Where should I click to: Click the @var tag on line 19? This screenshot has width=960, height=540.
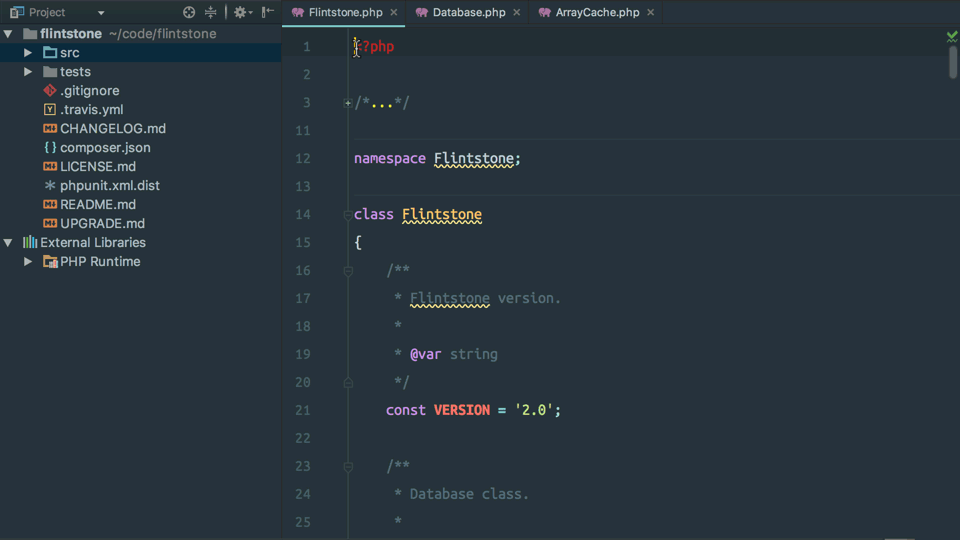tap(426, 354)
